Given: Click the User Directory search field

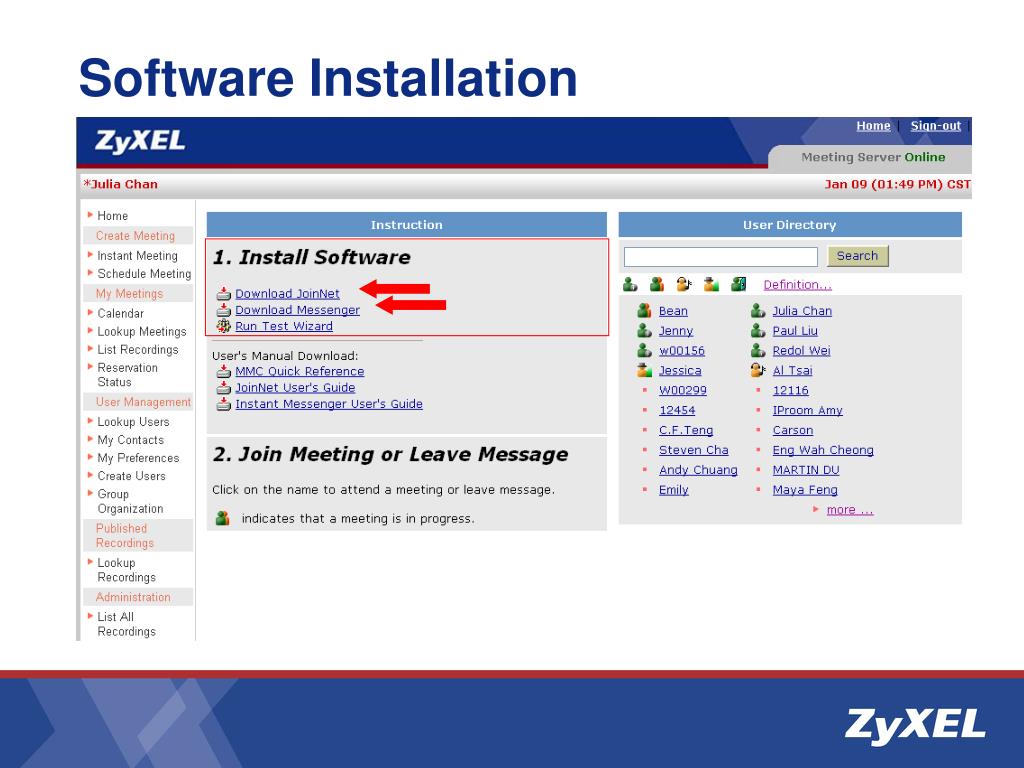Looking at the screenshot, I should [720, 257].
